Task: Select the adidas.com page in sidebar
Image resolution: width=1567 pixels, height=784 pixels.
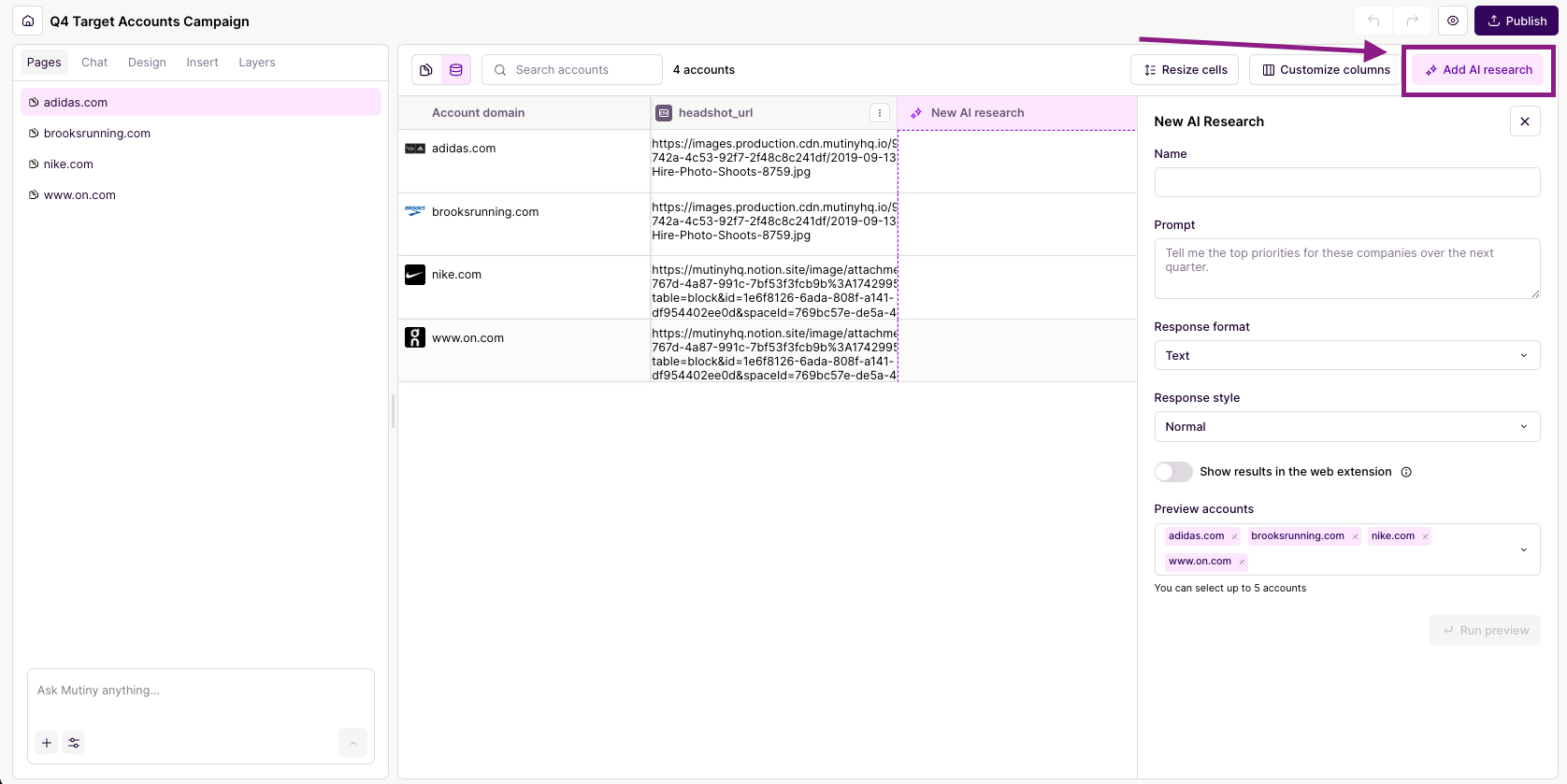Action: (201, 102)
